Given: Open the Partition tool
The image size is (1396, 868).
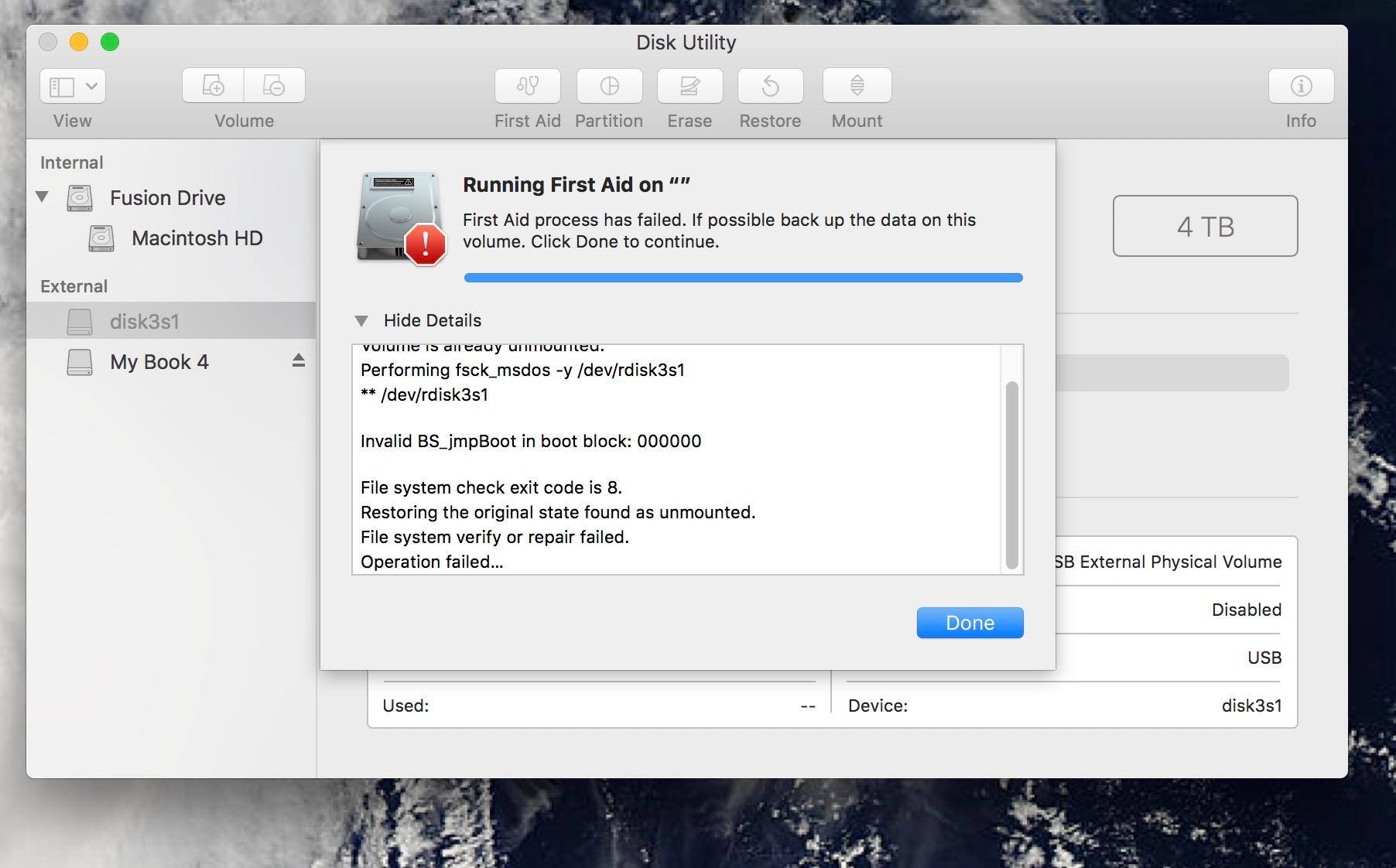Looking at the screenshot, I should click(x=610, y=86).
